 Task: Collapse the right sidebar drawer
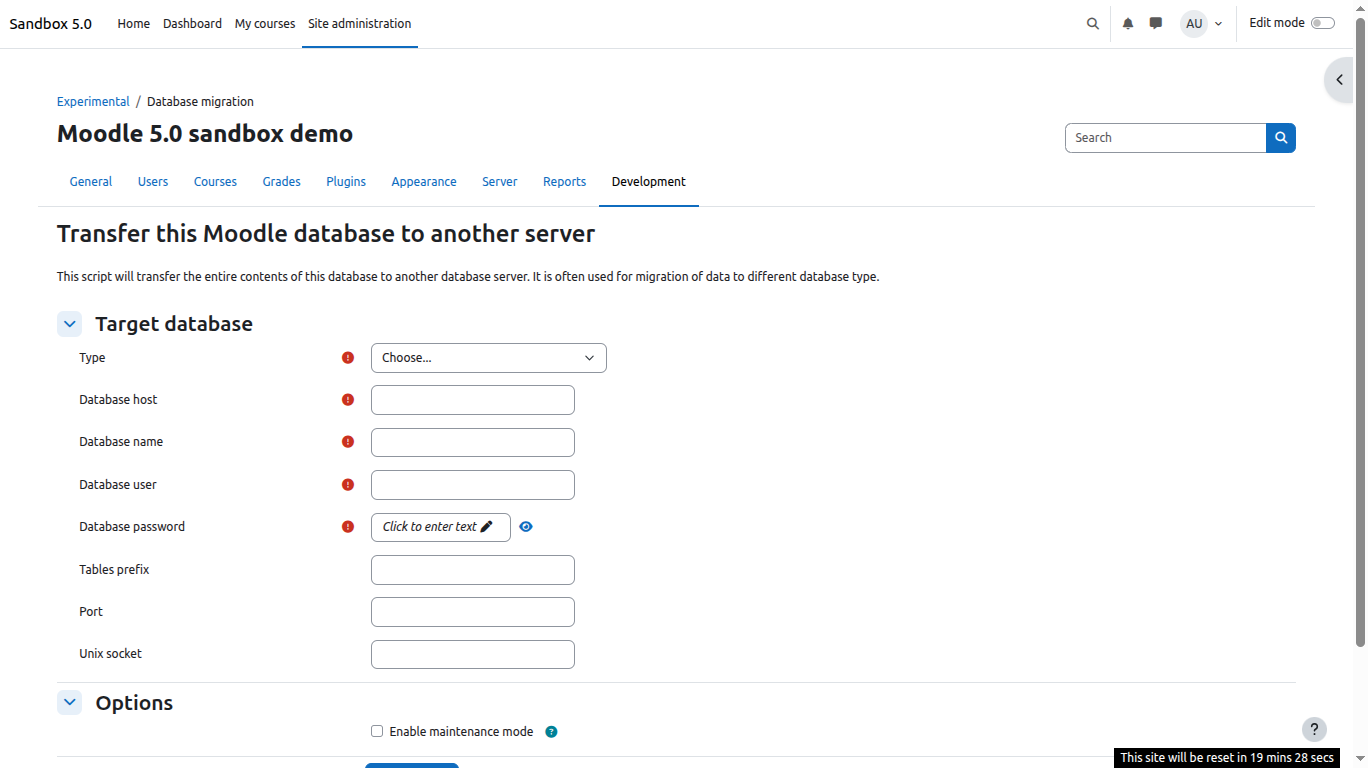click(1339, 79)
